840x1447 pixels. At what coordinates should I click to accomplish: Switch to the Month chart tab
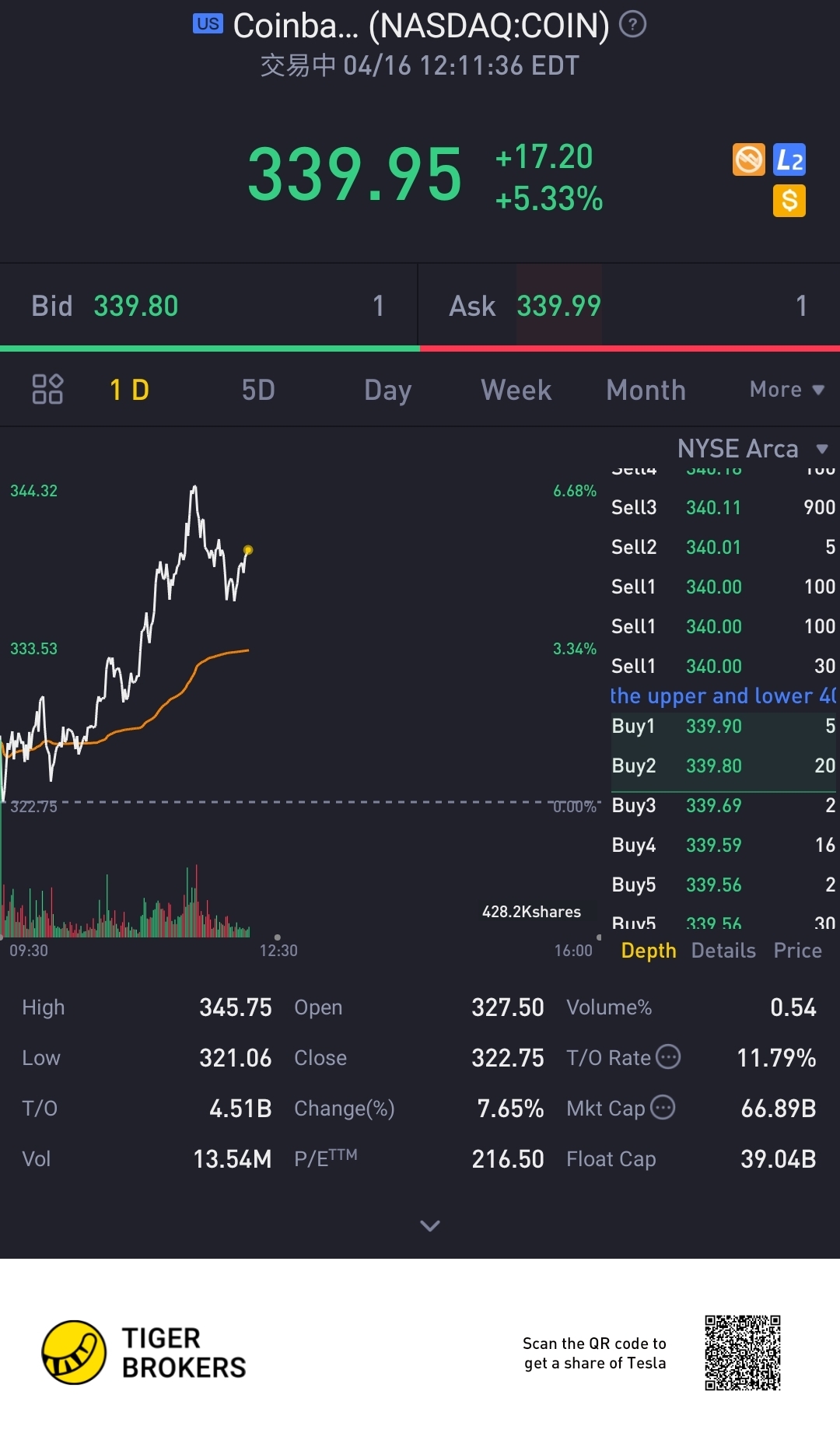(x=646, y=390)
